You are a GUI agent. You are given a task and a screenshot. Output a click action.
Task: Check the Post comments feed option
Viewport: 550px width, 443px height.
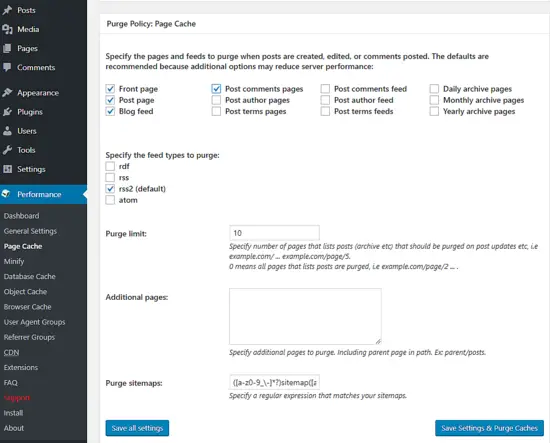pyautogui.click(x=325, y=89)
